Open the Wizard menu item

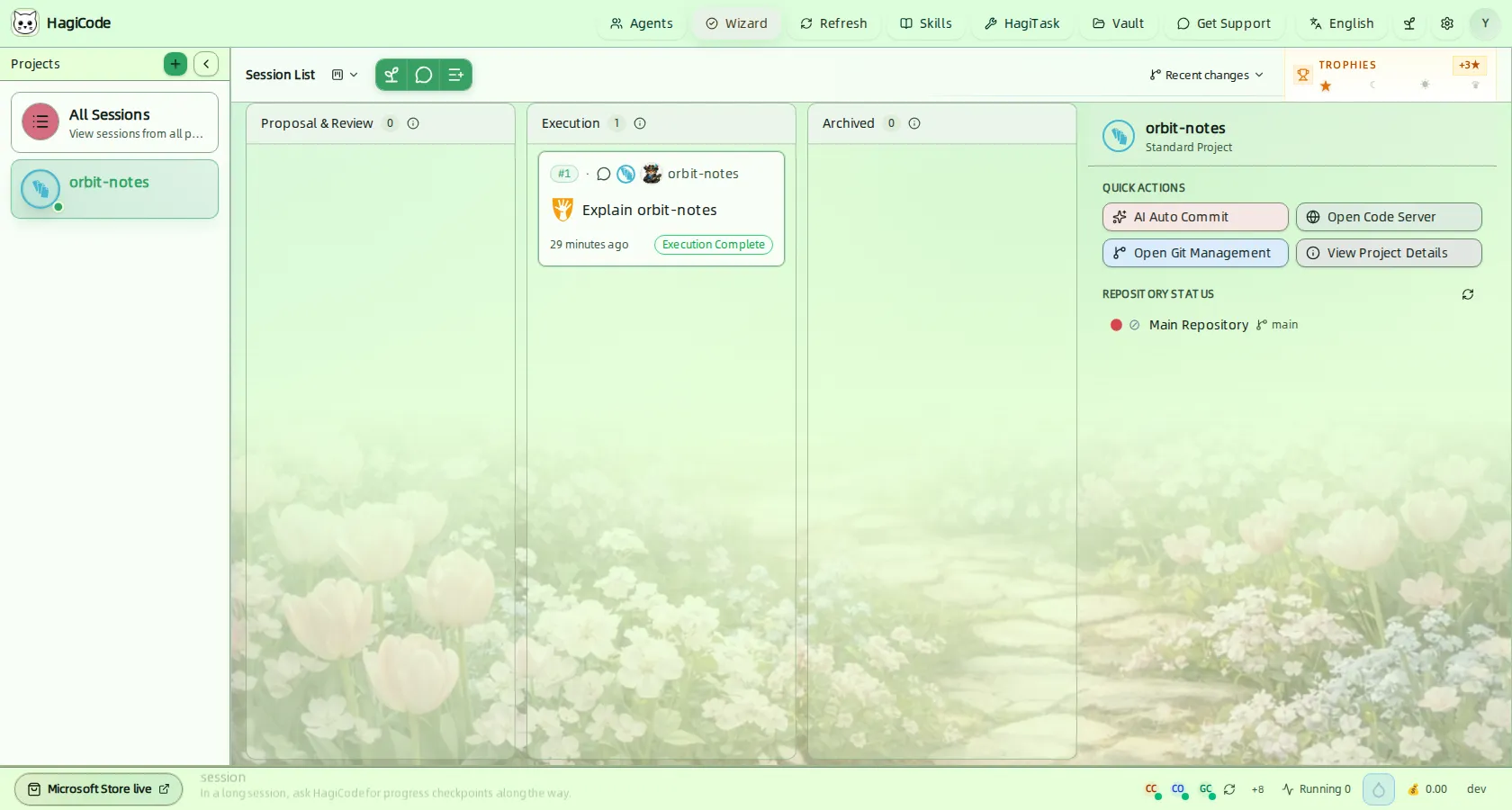pos(737,23)
